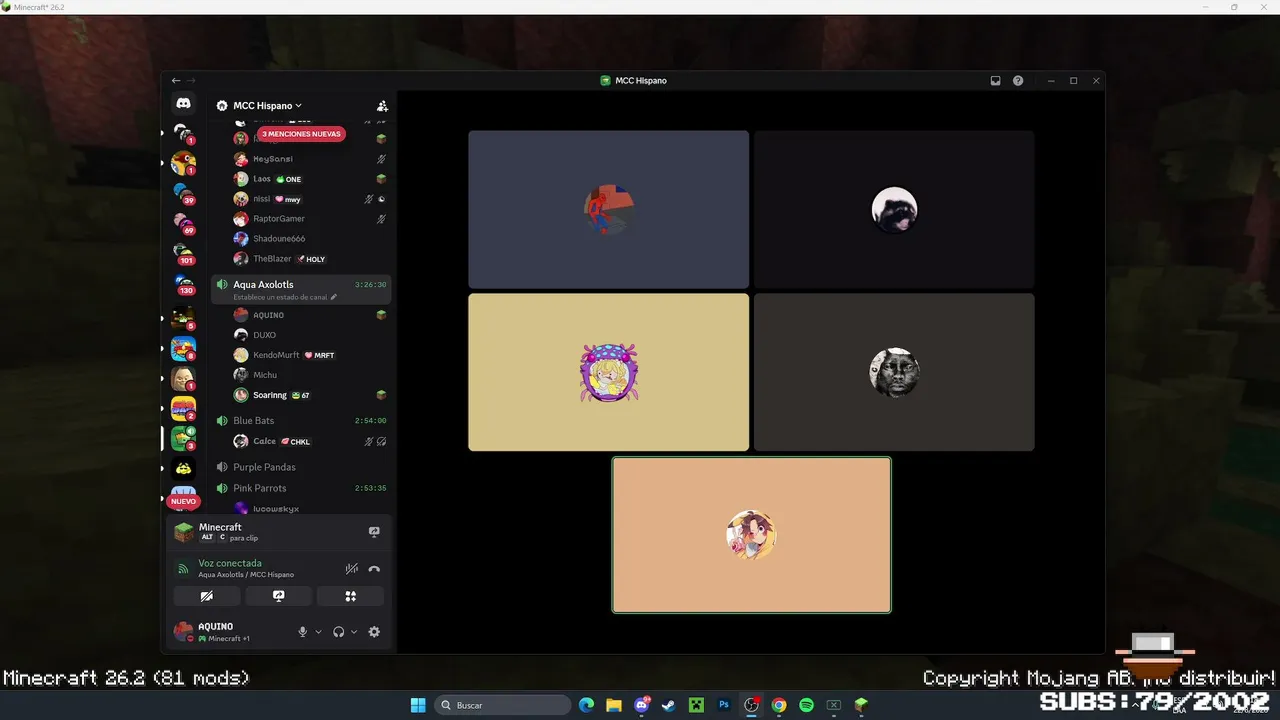Focus the Spider-Man avatar video tile

608,209
